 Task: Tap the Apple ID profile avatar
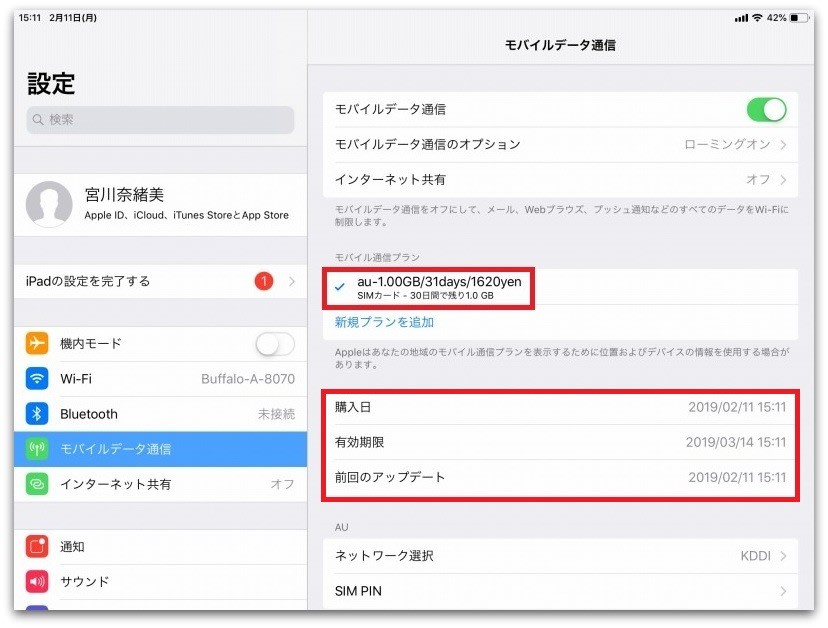tap(49, 204)
